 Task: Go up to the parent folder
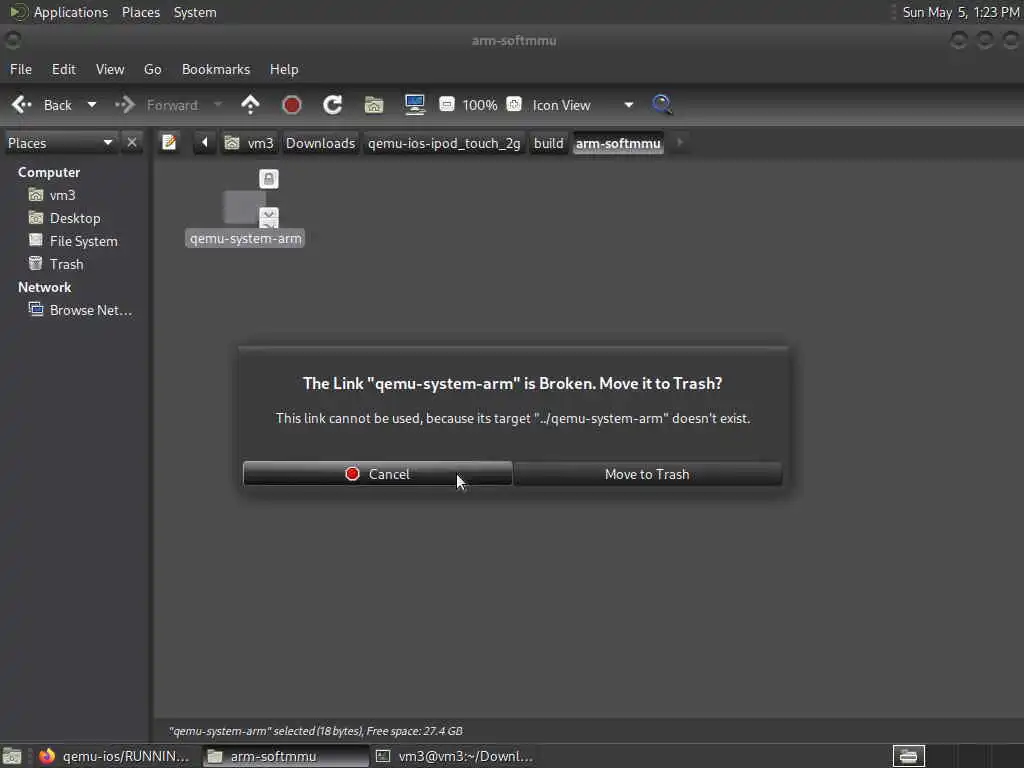250,105
